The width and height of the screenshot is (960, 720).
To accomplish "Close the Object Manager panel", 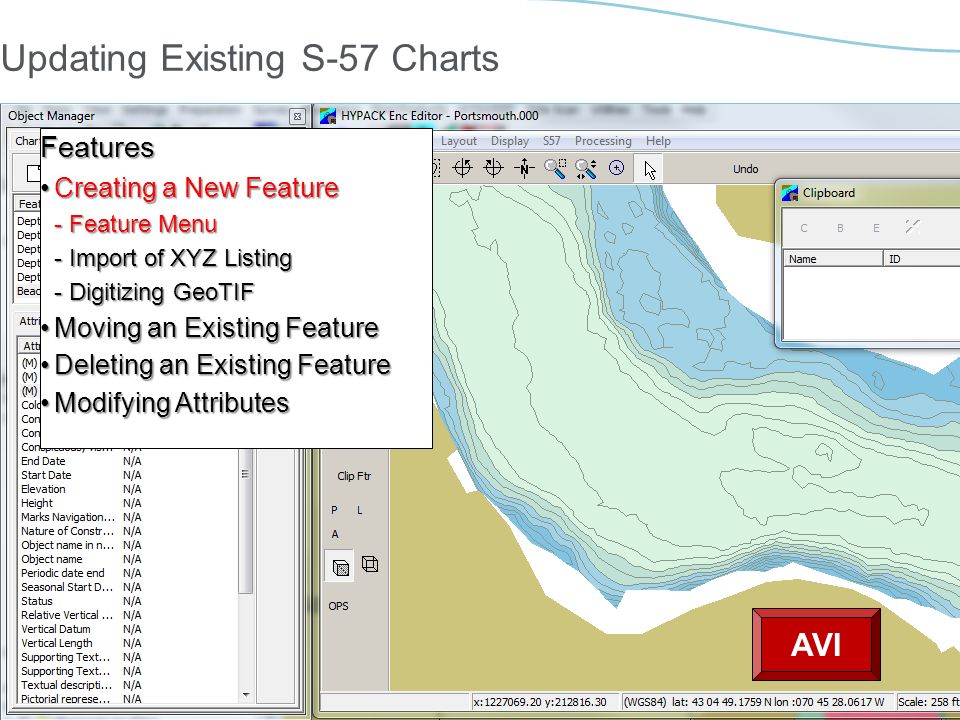I will (x=297, y=116).
